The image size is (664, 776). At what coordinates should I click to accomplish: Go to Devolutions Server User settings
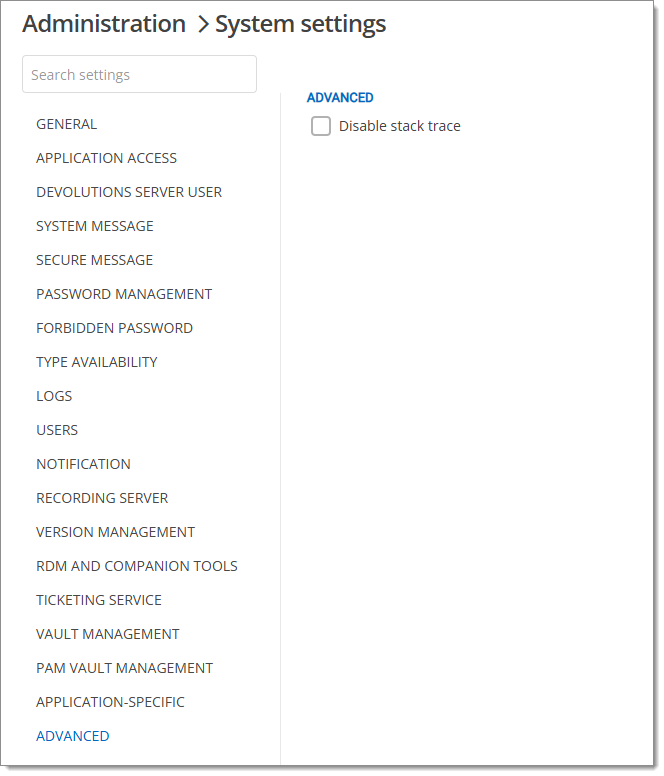(x=129, y=192)
